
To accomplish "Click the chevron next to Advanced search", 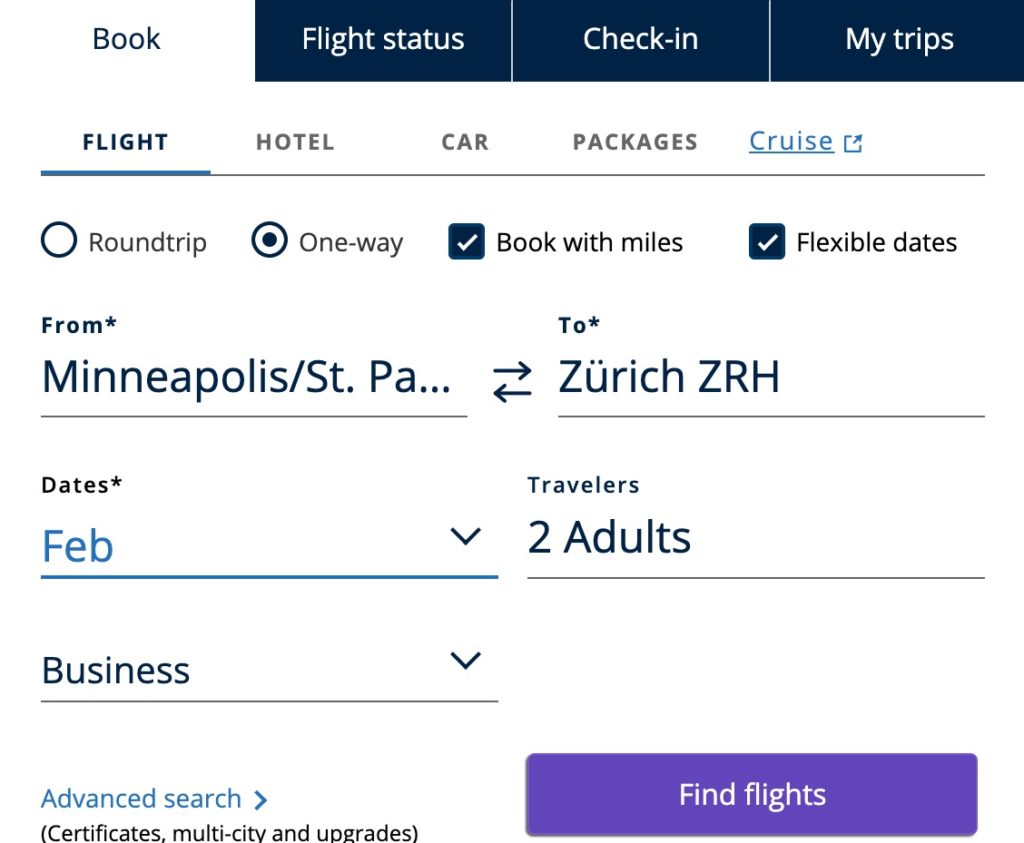I will tap(260, 799).
